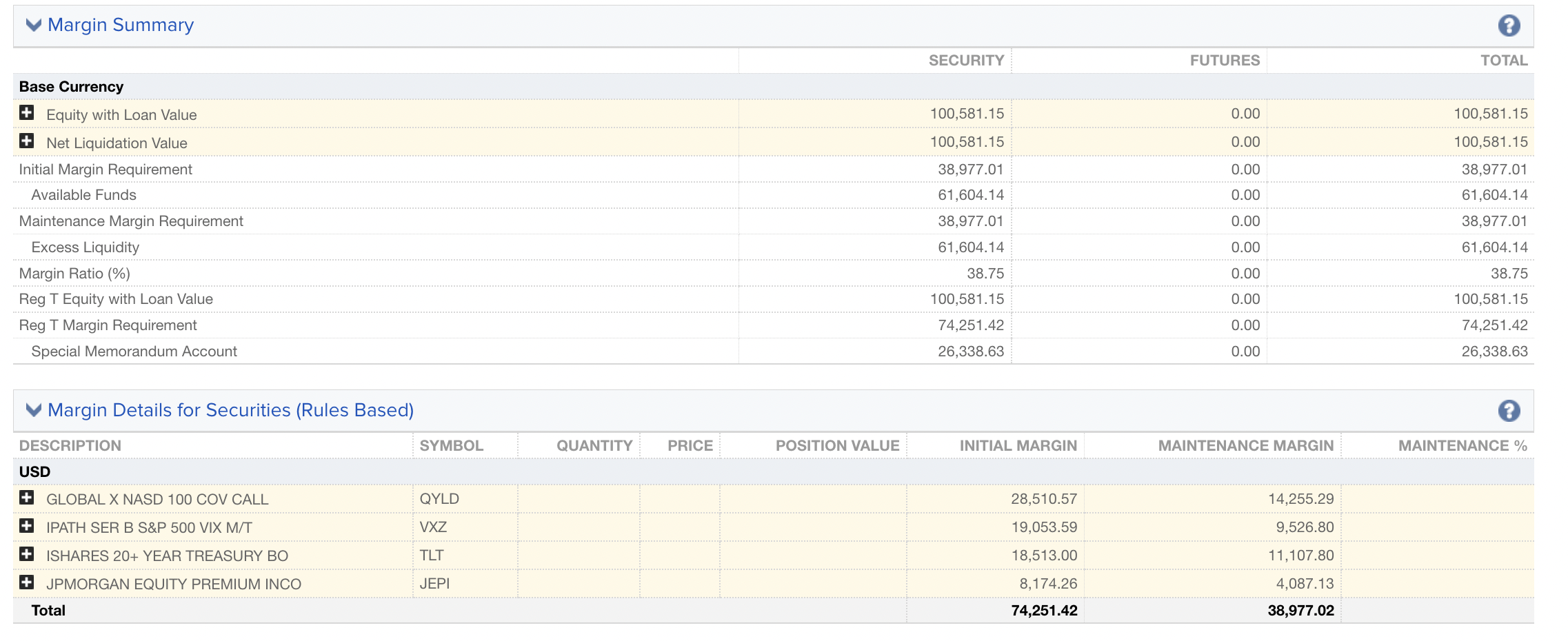Open help for Margin Details section
1568x641 pixels.
point(1509,411)
